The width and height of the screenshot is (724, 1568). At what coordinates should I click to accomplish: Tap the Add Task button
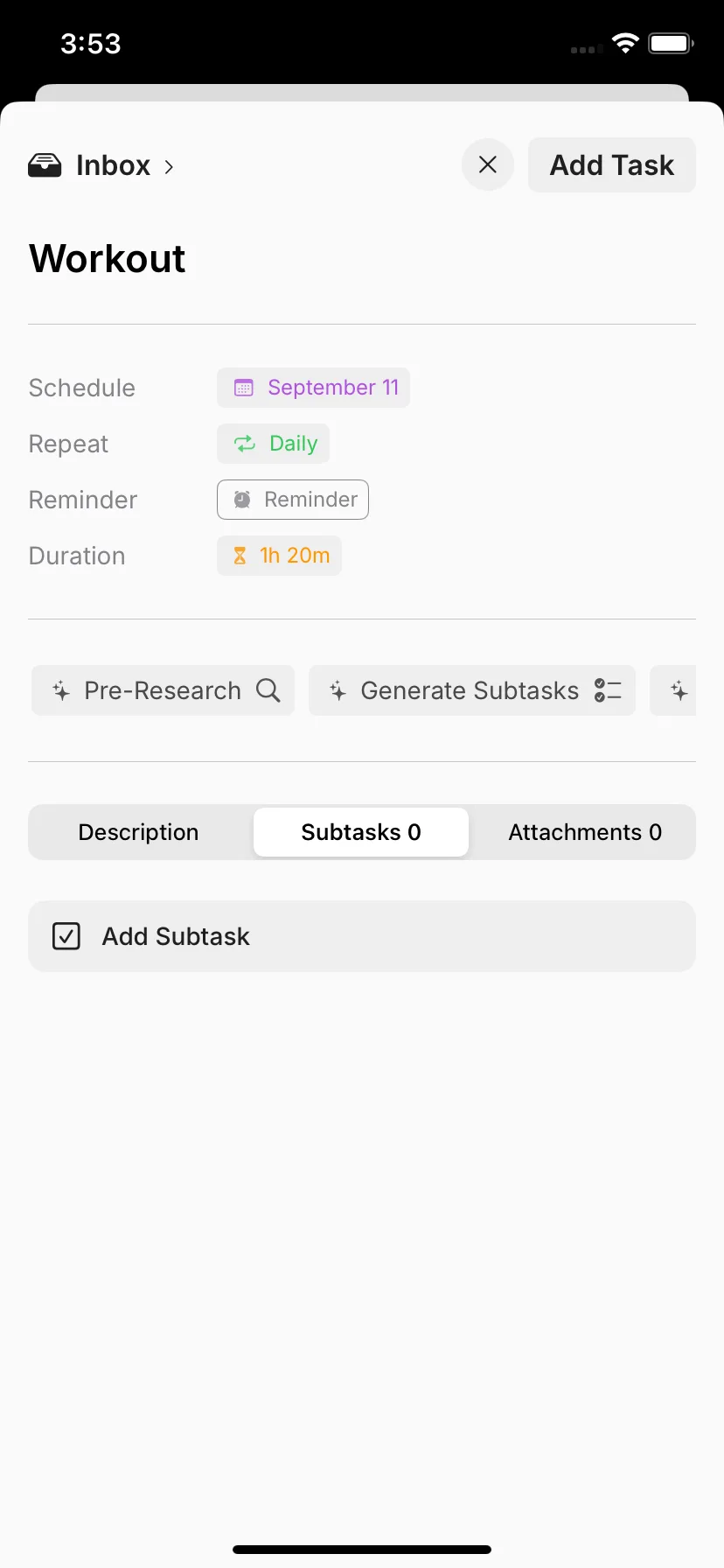612,164
